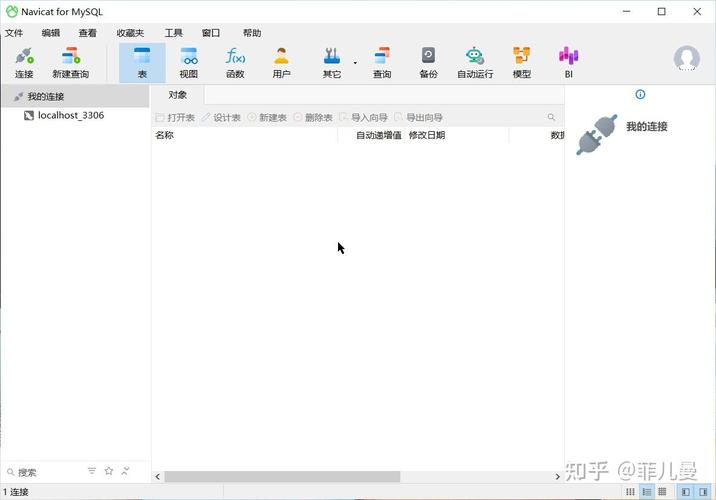Click the user avatar sign-in icon

click(686, 58)
